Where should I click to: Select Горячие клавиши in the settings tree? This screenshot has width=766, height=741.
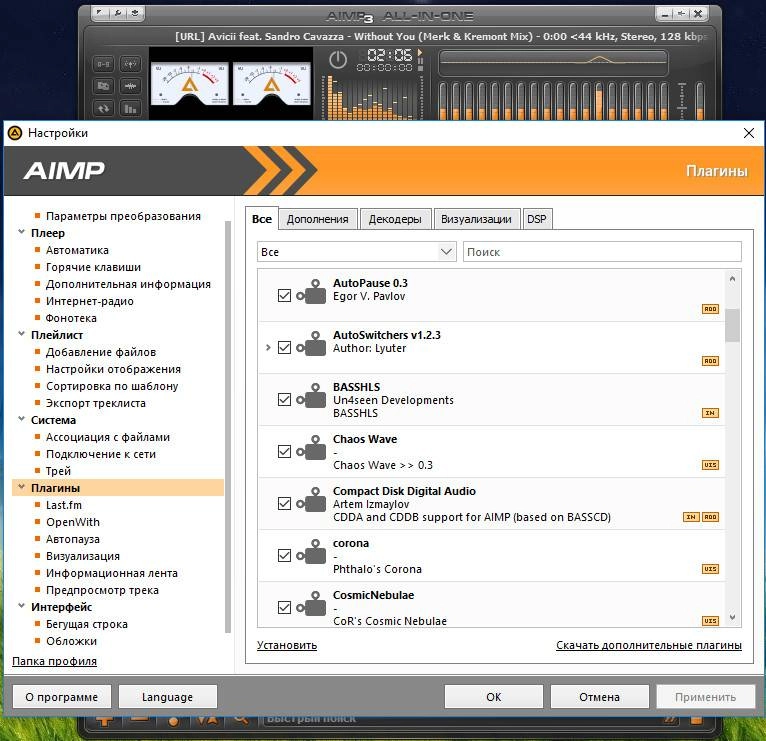tap(93, 267)
